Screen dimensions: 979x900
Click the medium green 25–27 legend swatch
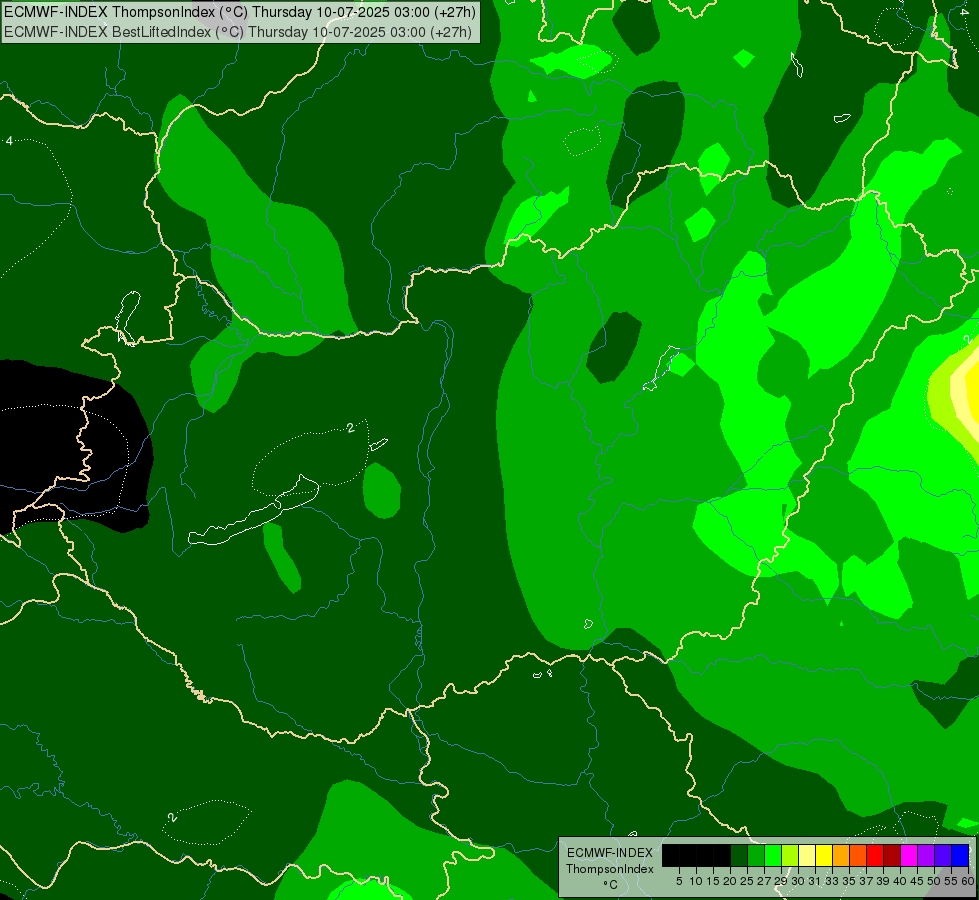click(x=756, y=855)
